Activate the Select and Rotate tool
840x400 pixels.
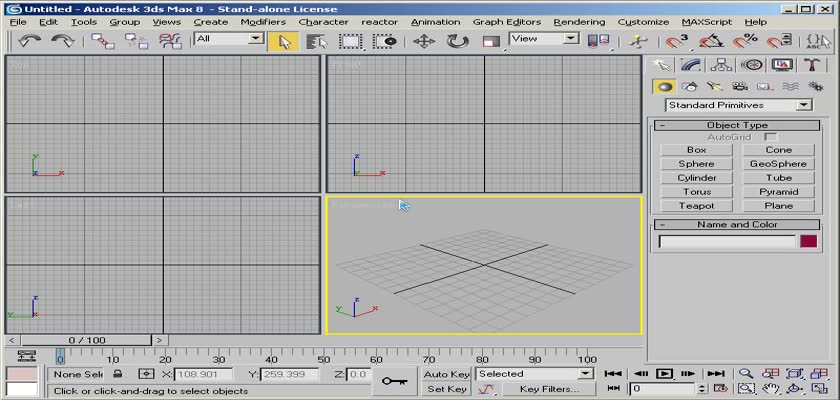[x=457, y=42]
